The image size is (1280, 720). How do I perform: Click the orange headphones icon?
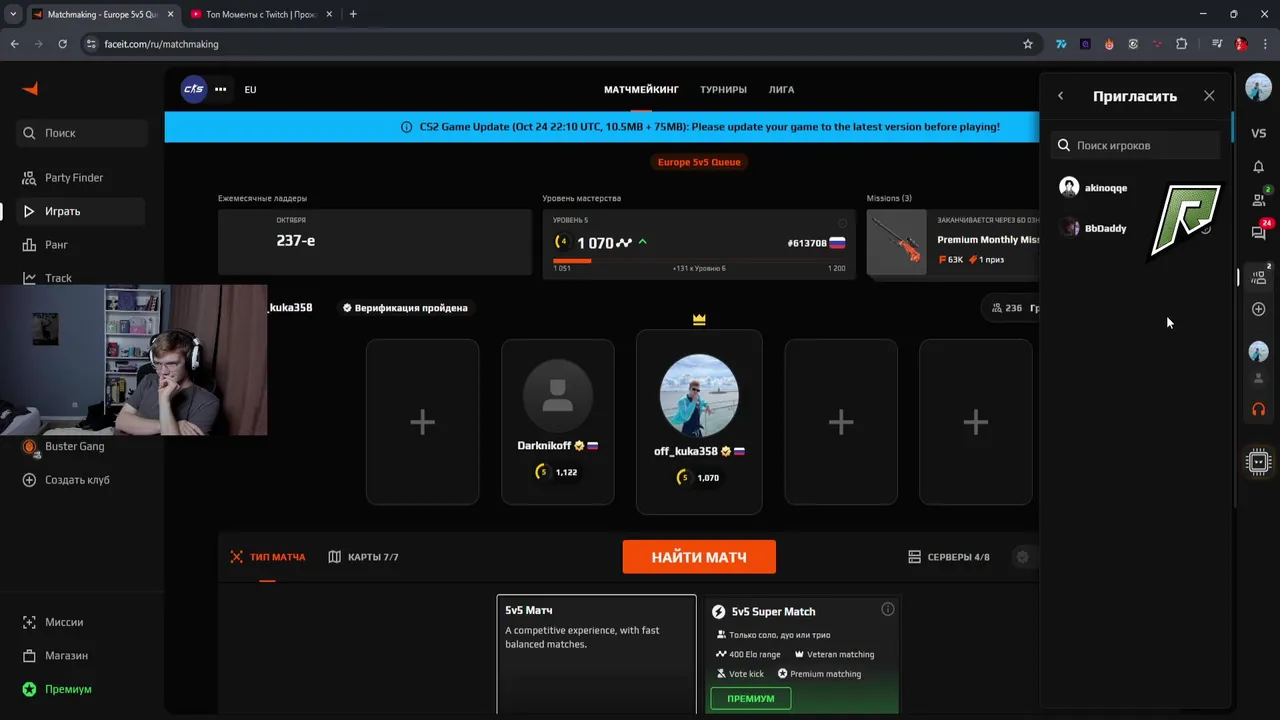pos(1259,409)
